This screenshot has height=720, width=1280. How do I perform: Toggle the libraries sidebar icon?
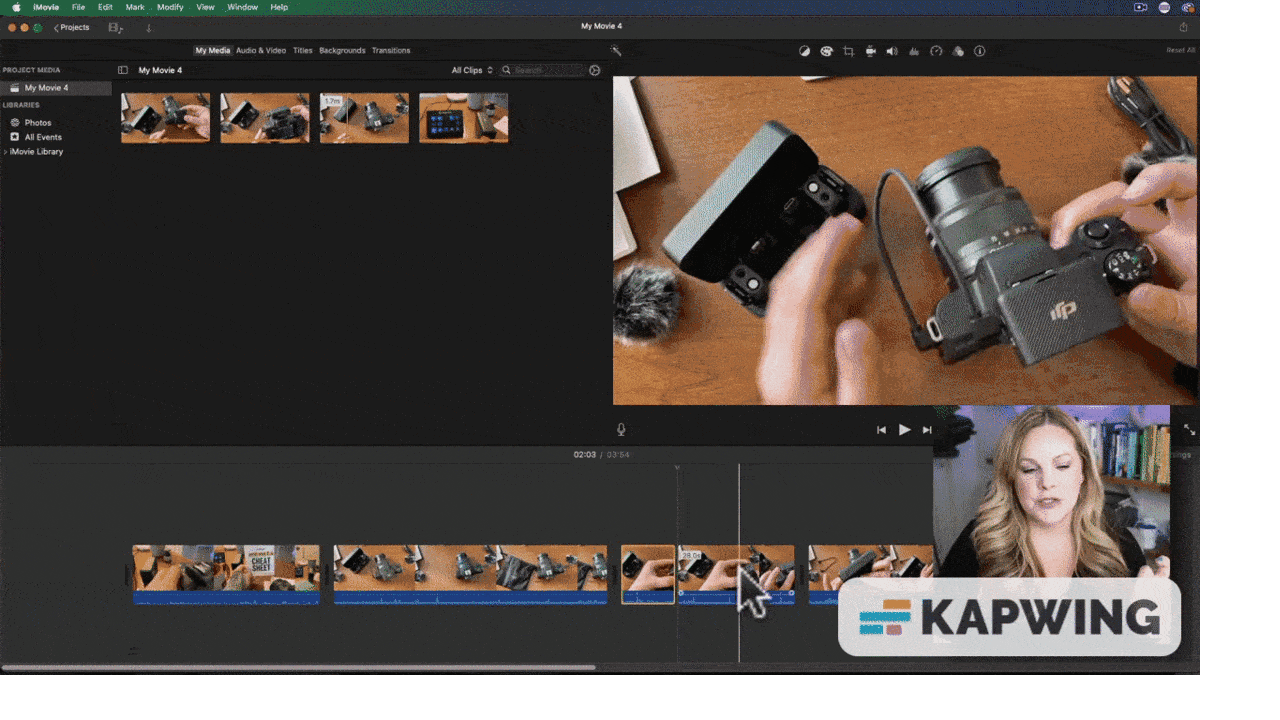pyautogui.click(x=123, y=70)
